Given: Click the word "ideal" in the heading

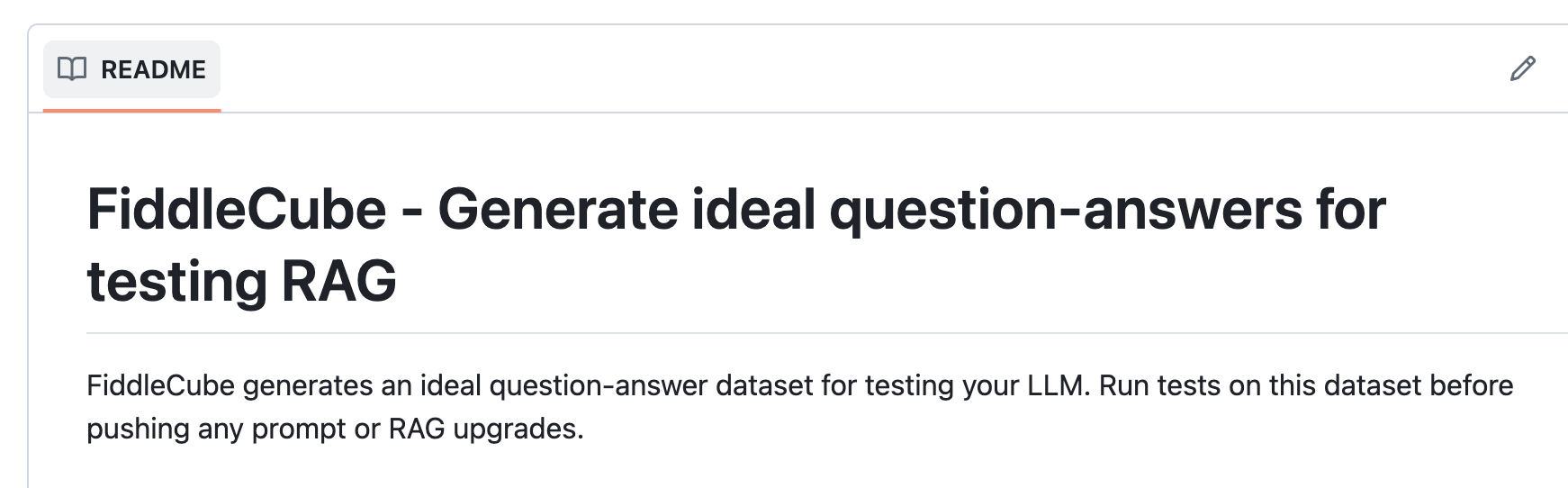Looking at the screenshot, I should pyautogui.click(x=753, y=210).
